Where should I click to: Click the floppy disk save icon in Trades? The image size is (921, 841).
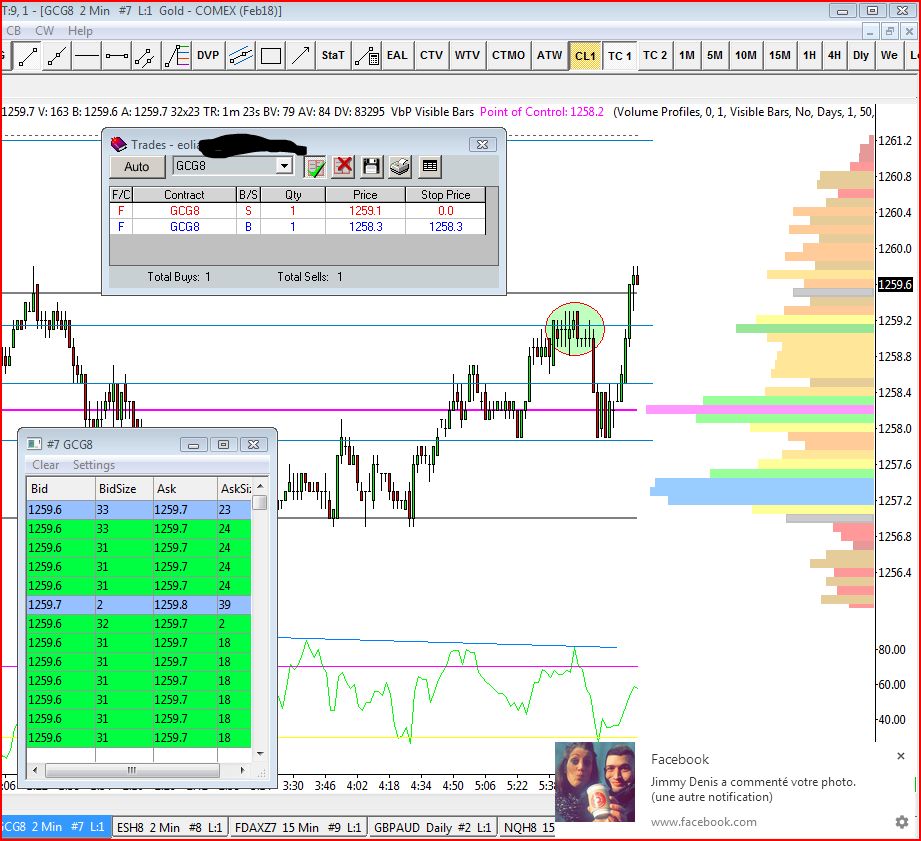pyautogui.click(x=371, y=167)
